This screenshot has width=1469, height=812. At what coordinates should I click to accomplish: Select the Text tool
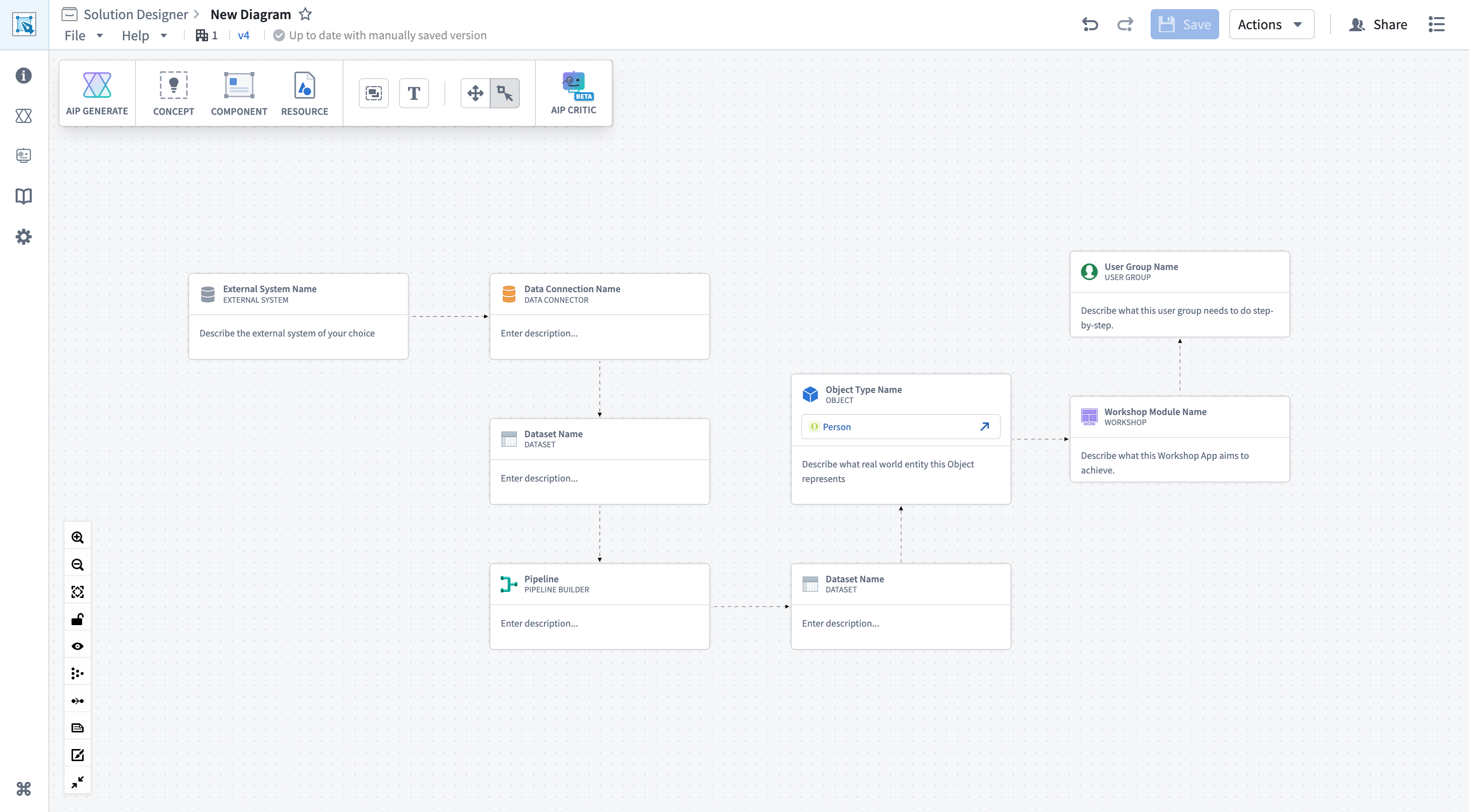pyautogui.click(x=414, y=93)
